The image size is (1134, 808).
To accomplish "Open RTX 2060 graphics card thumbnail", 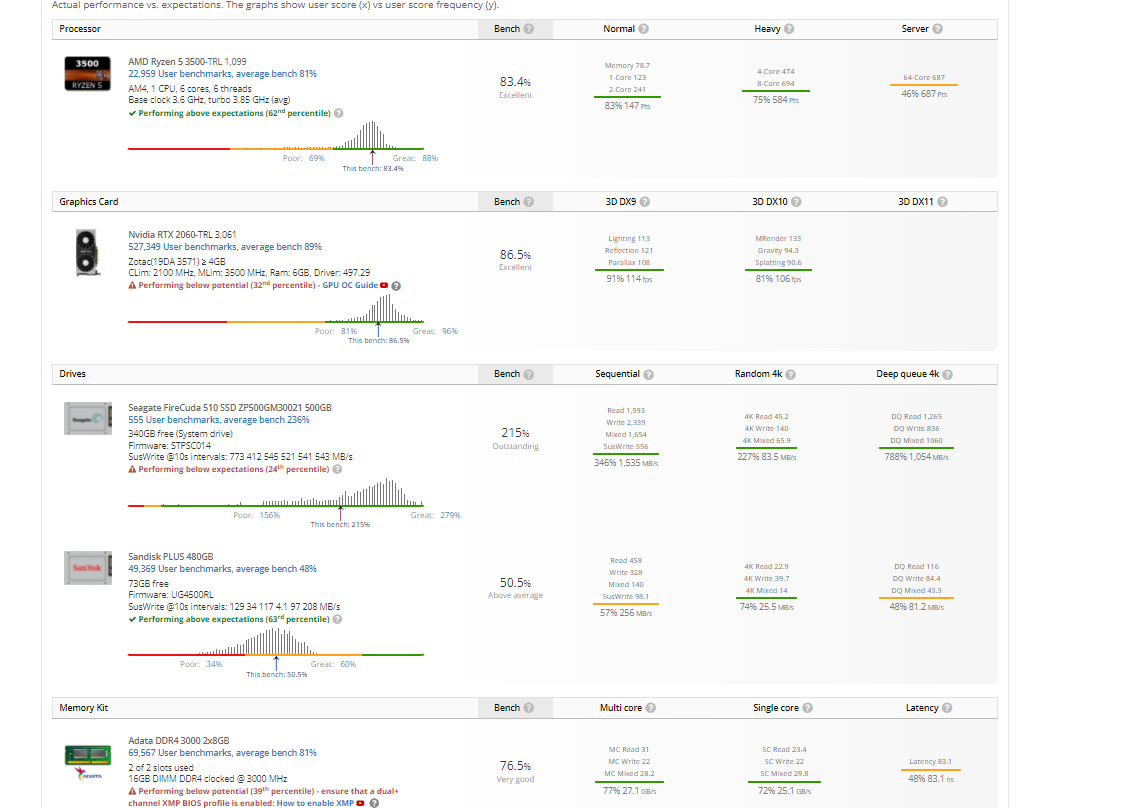I will [87, 252].
